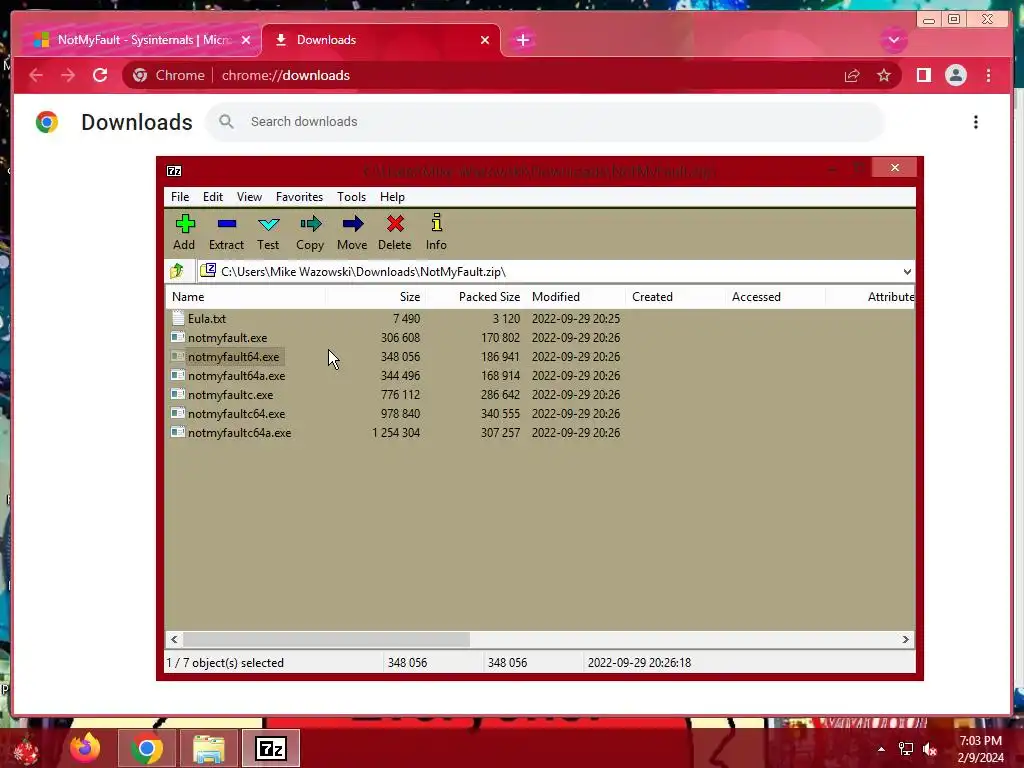This screenshot has height=768, width=1024.
Task: Select the Copy toolbar icon
Action: click(310, 232)
